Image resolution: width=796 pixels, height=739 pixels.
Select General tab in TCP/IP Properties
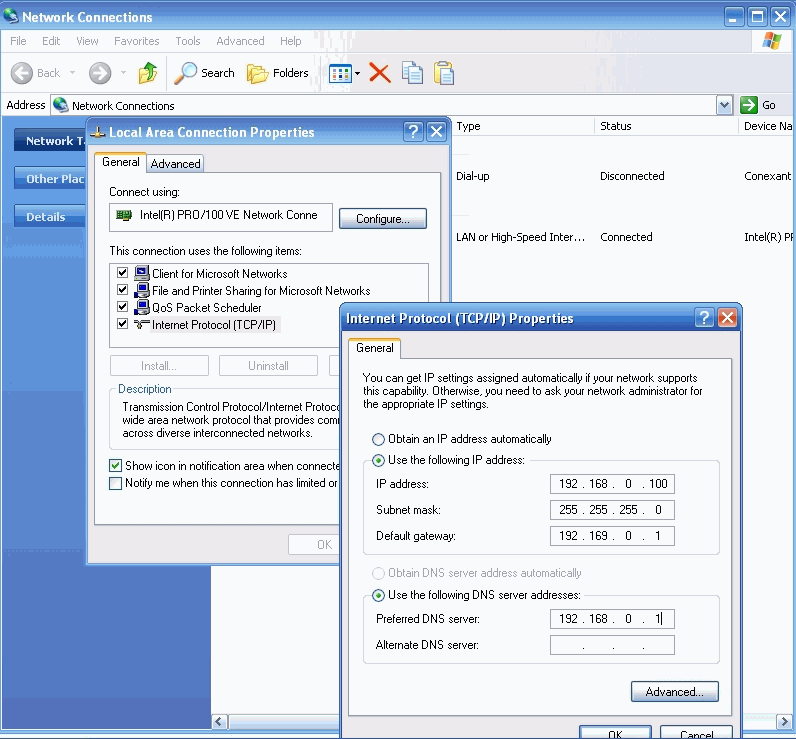click(x=375, y=348)
